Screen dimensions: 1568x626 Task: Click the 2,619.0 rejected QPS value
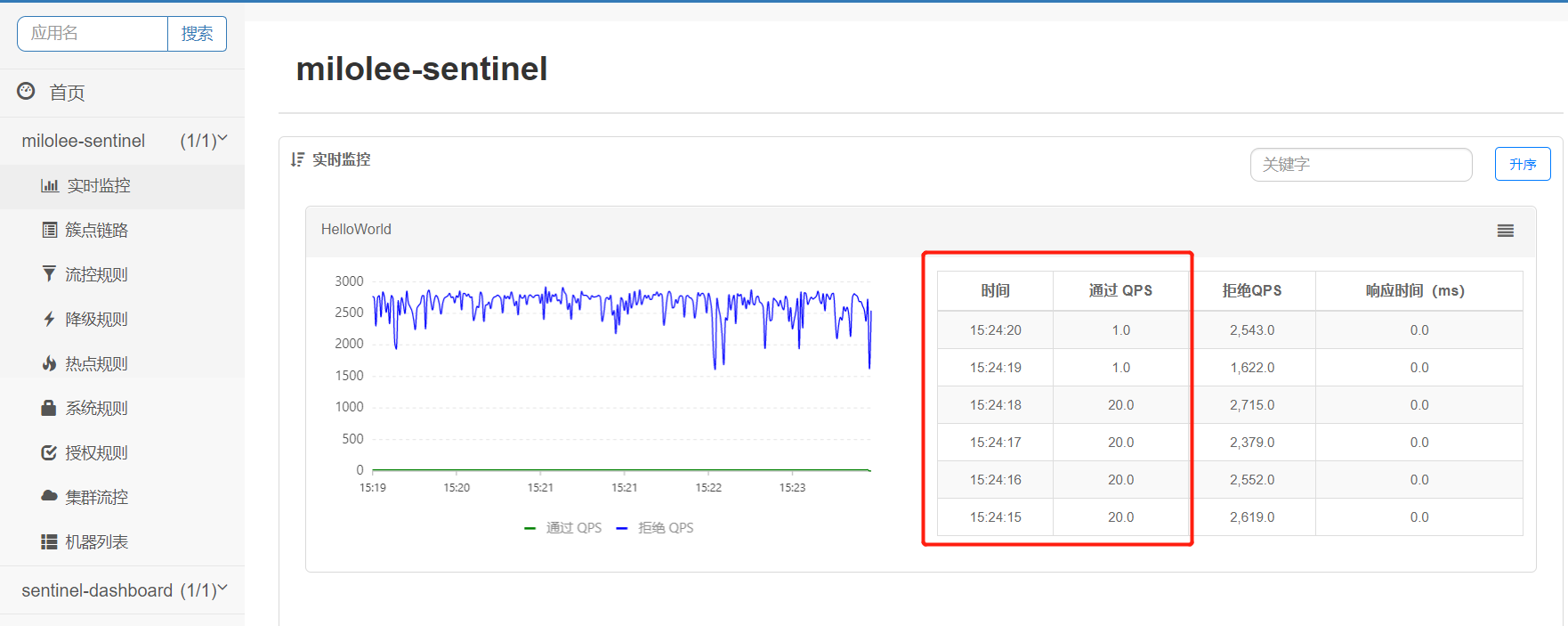[x=1252, y=517]
